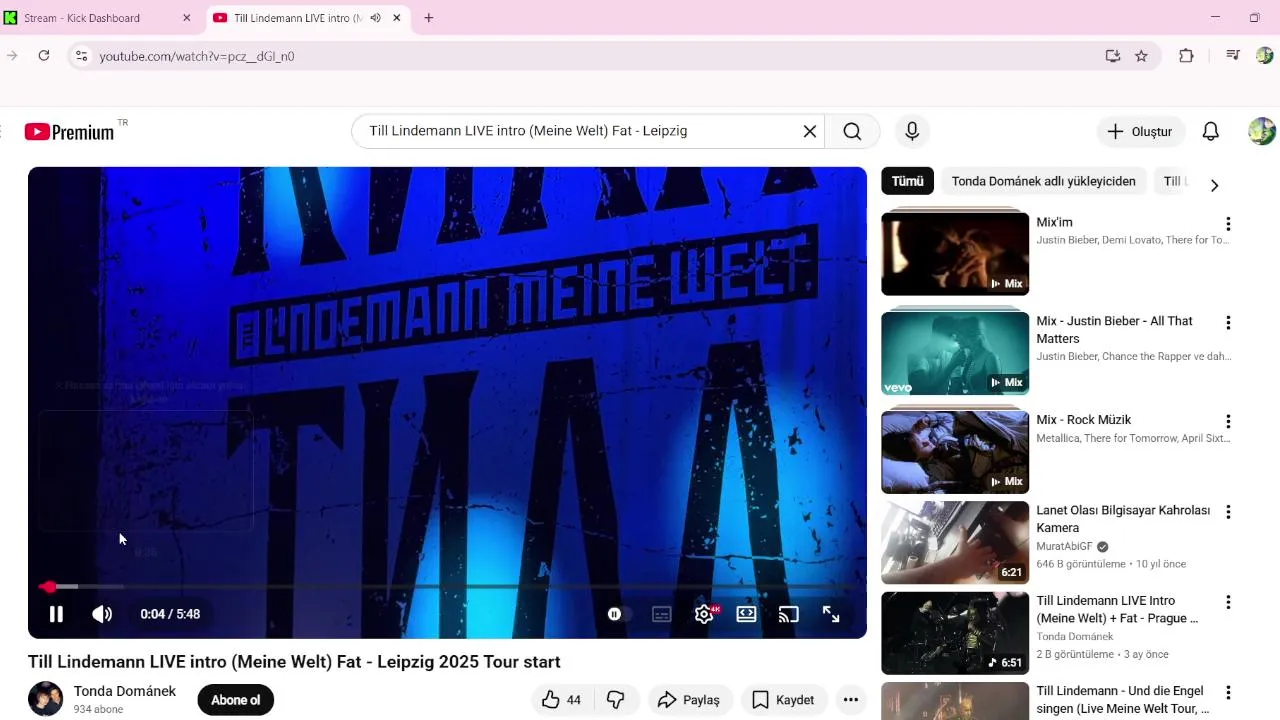Select Tonda Dománek adlı yükleyiciden chip

1043,181
